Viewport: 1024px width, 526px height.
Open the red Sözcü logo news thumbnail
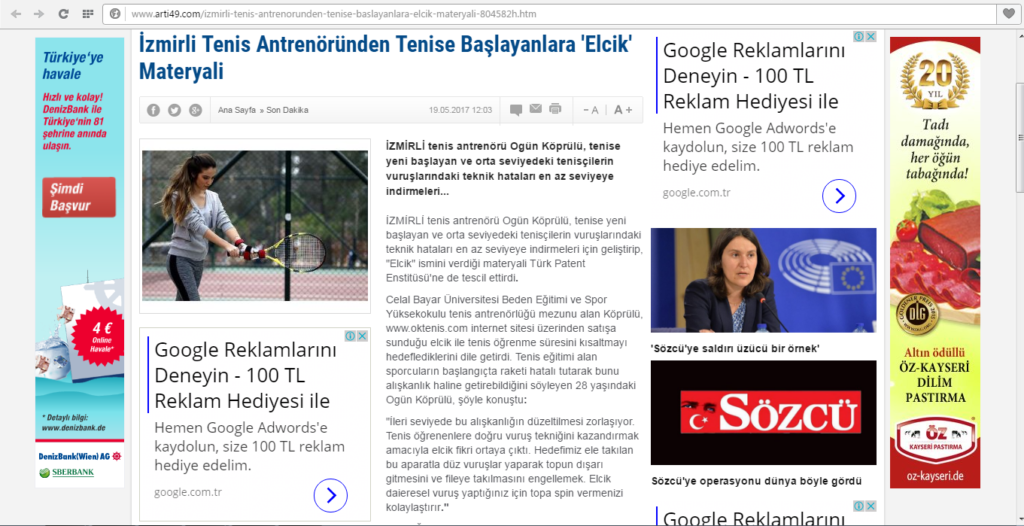point(763,412)
